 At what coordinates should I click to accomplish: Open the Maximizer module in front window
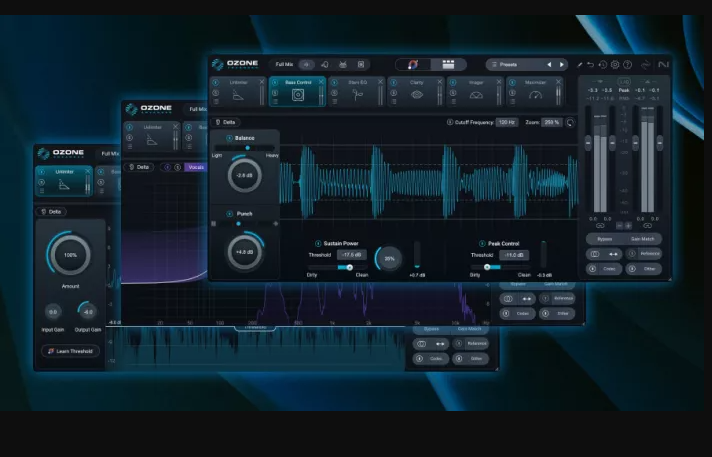click(535, 91)
